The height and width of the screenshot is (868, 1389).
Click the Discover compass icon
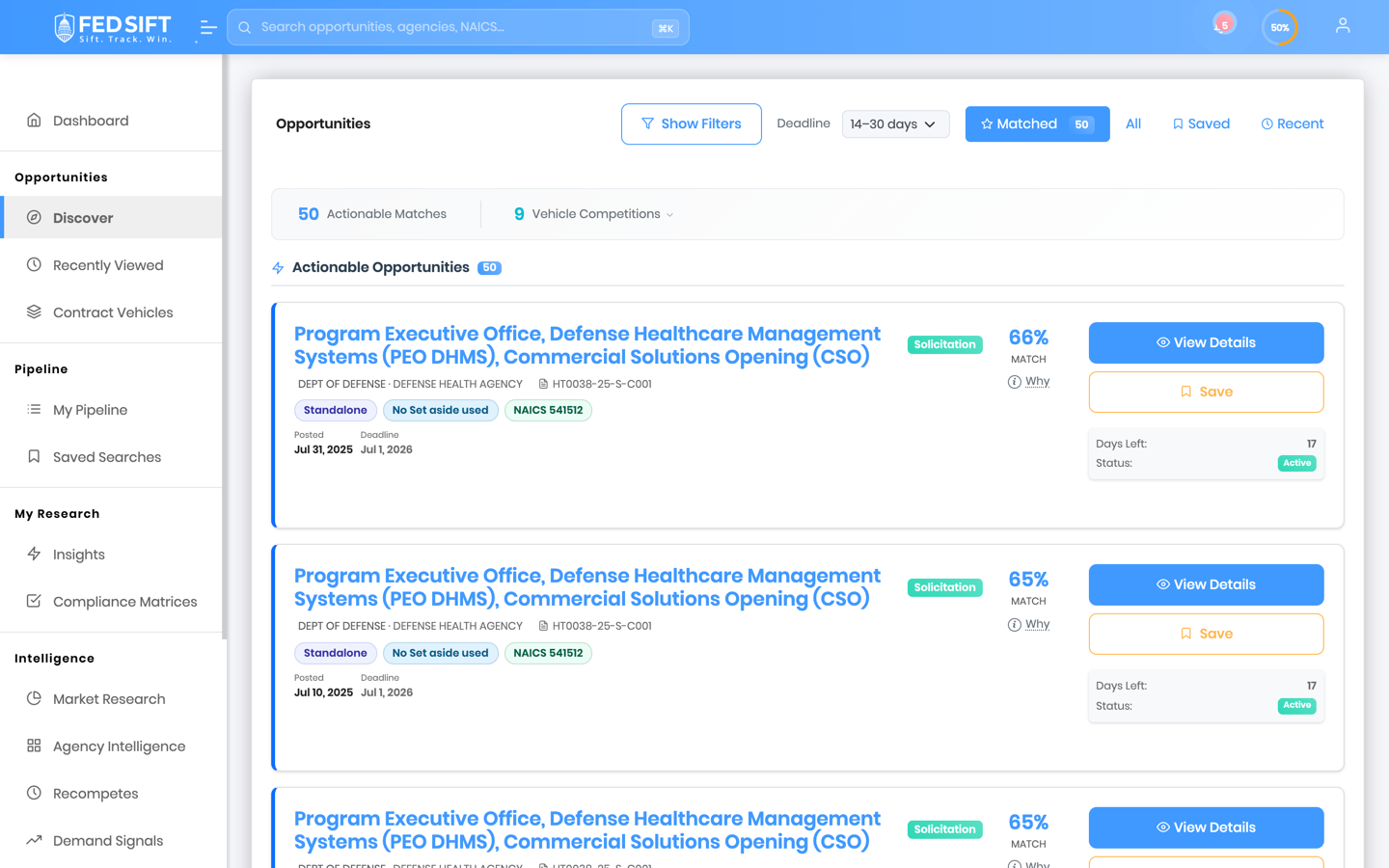34,217
